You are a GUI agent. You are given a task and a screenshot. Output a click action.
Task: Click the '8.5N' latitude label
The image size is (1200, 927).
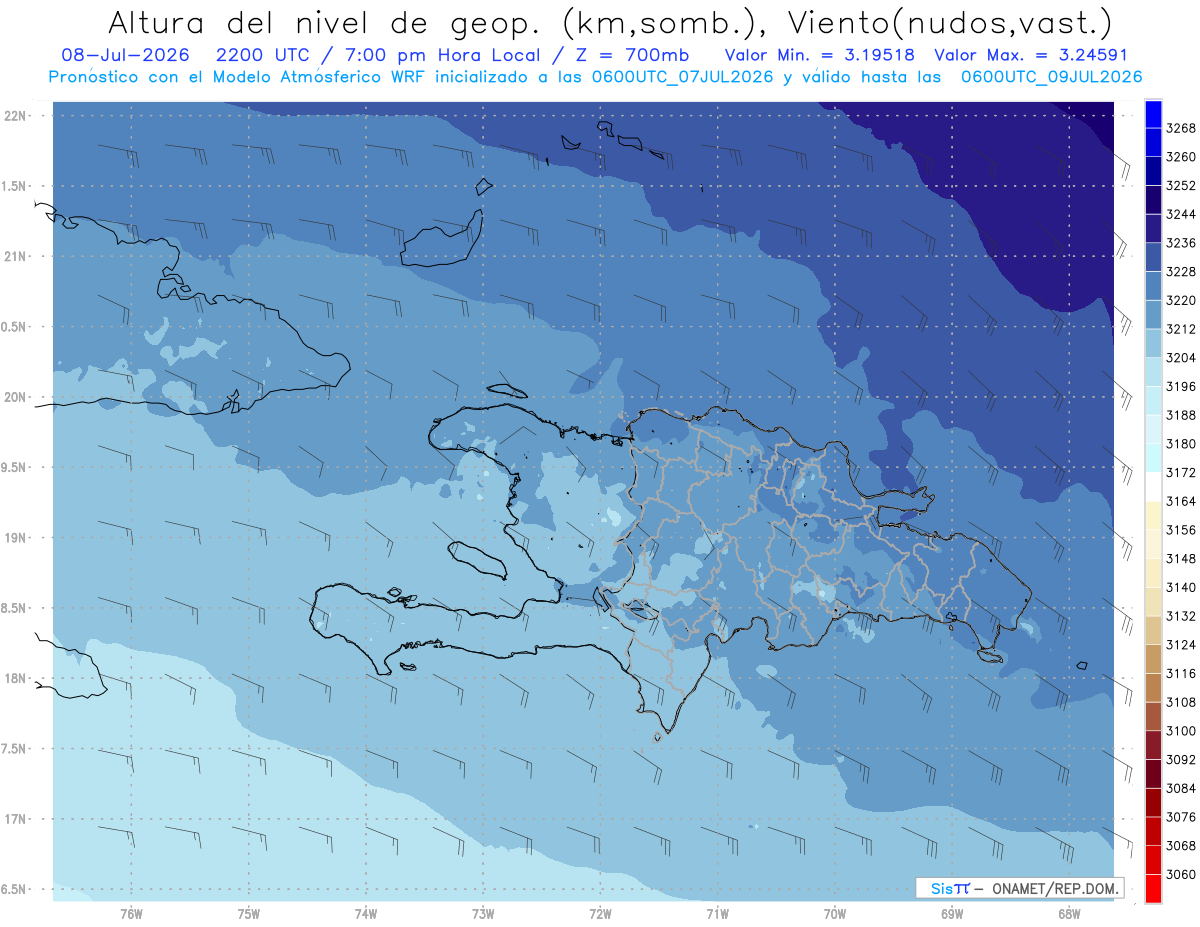pyautogui.click(x=12, y=608)
